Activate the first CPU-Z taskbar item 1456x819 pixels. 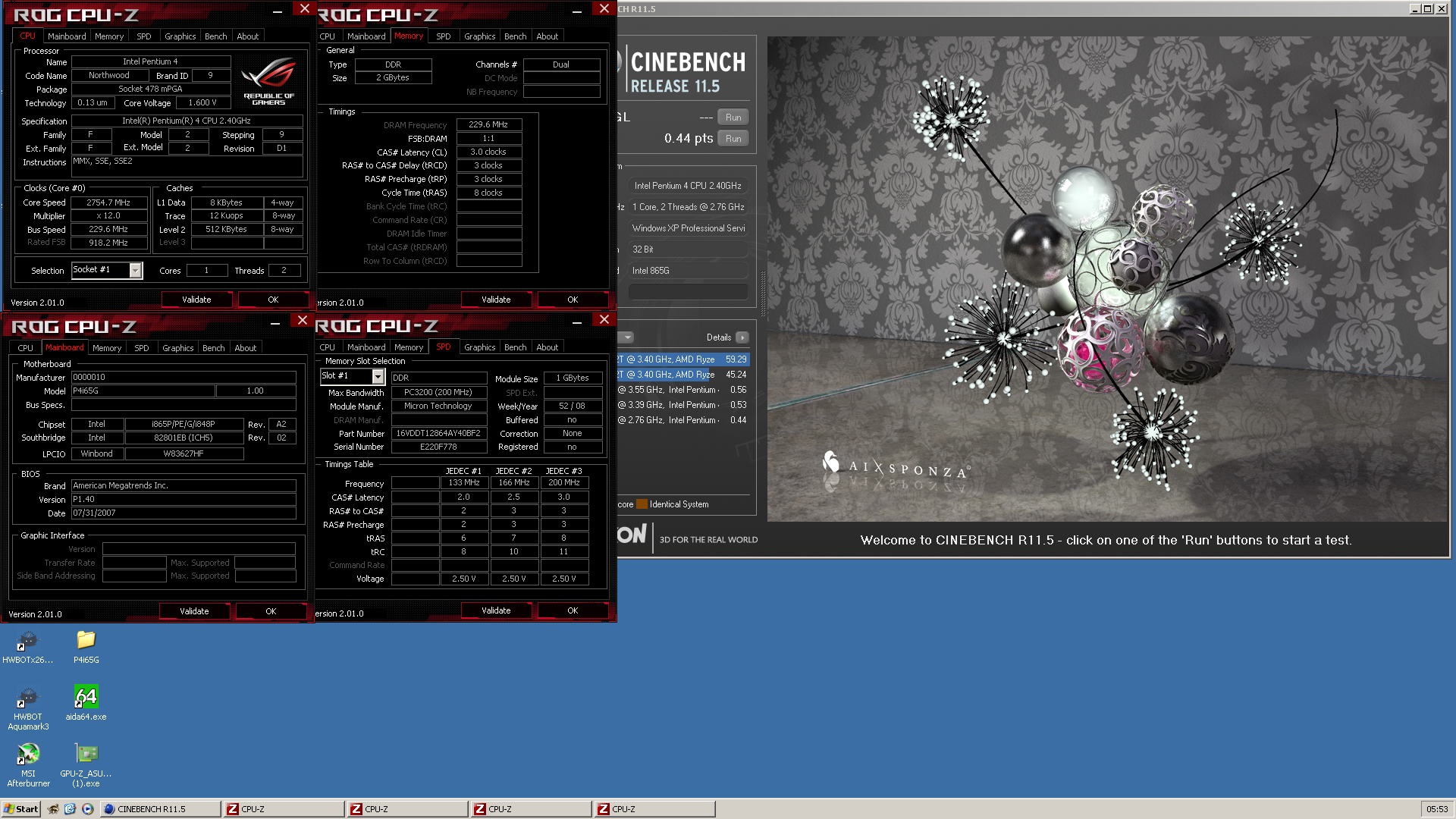pos(284,809)
